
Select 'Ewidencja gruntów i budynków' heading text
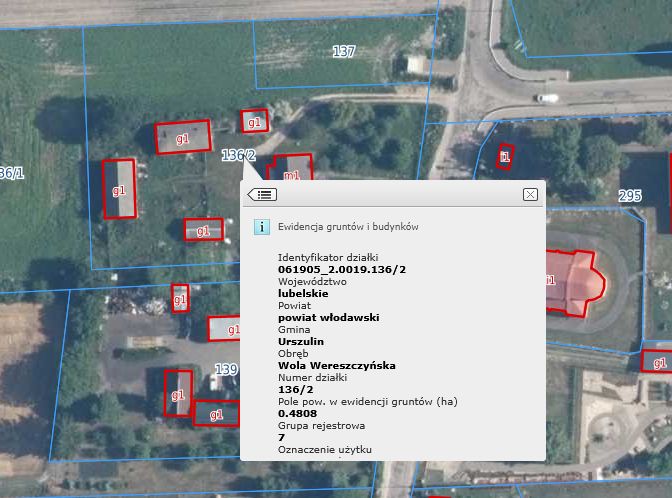point(348,227)
